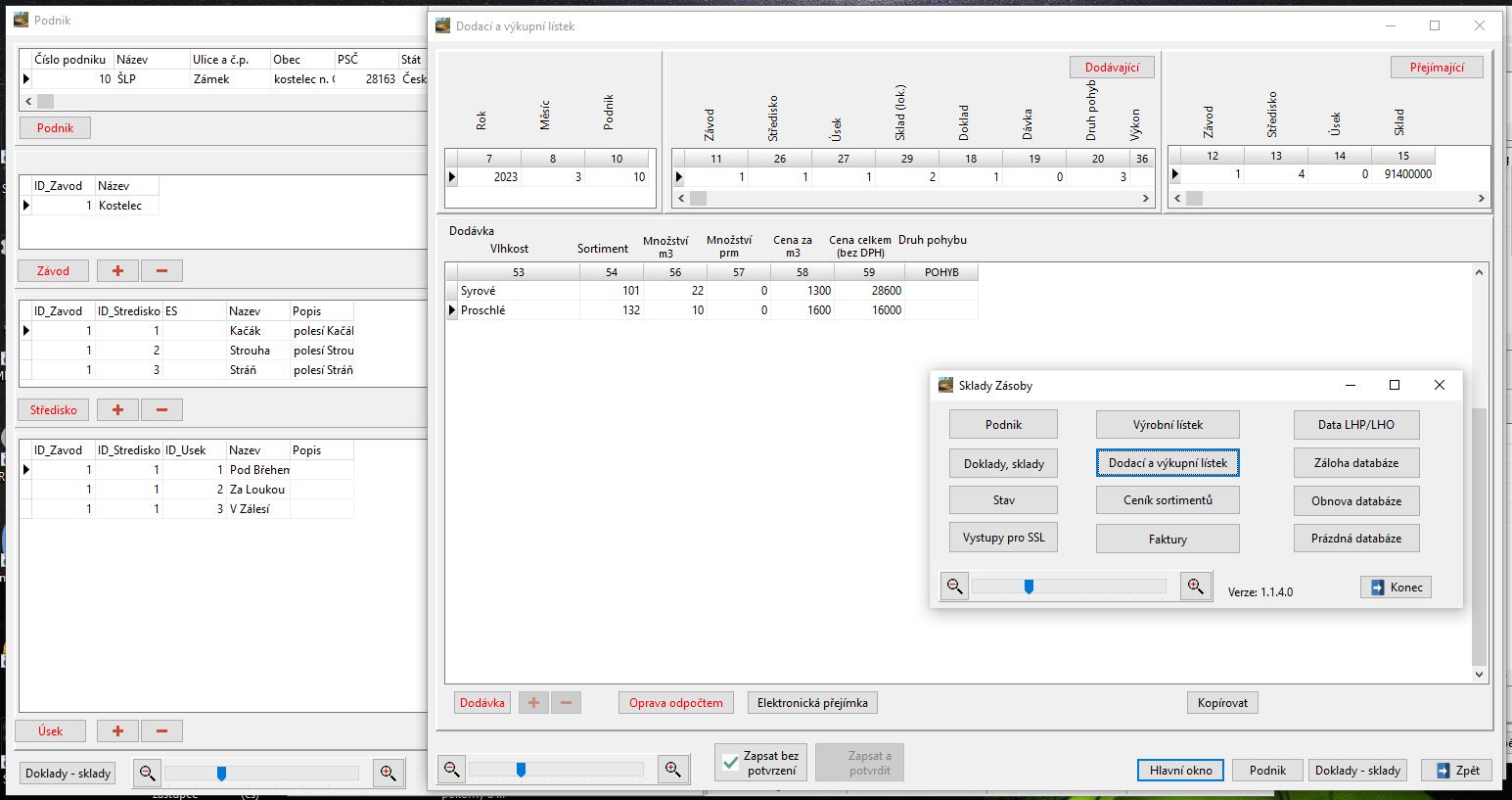
Task: Zoom in on Podnik window
Action: (x=388, y=774)
